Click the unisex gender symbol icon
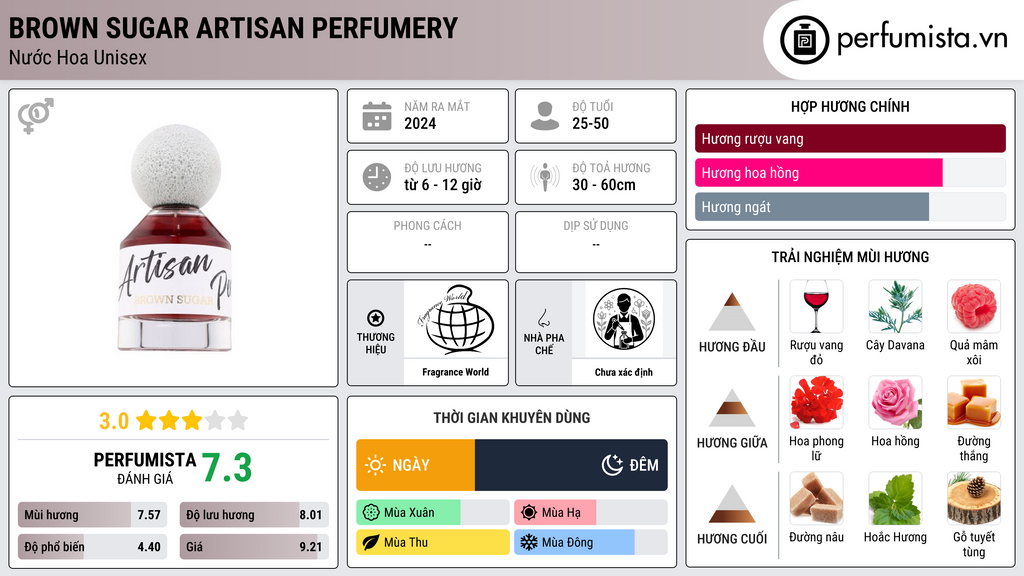Screen dimensions: 1024x576 (x=36, y=116)
